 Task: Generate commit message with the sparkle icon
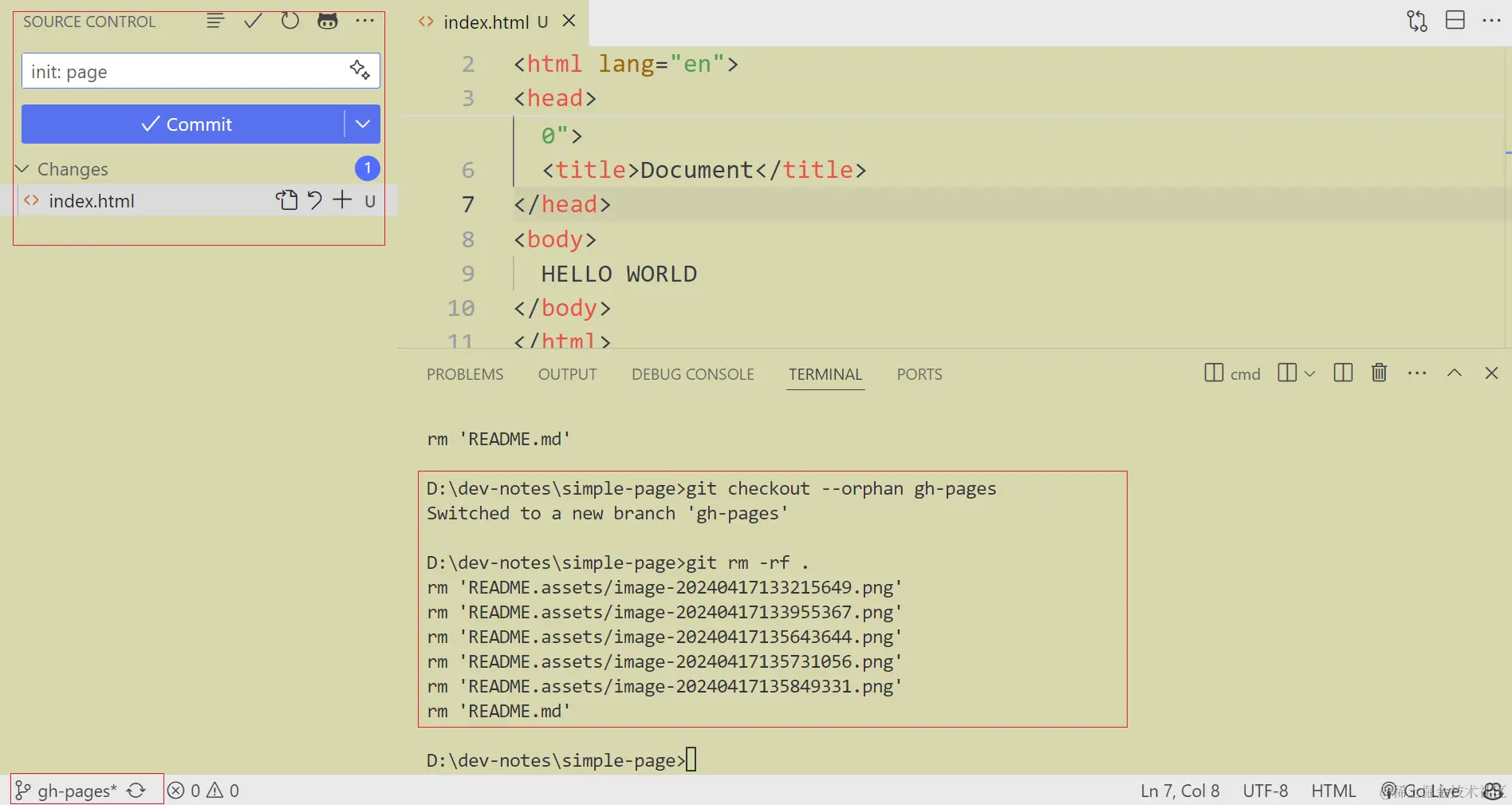coord(360,70)
